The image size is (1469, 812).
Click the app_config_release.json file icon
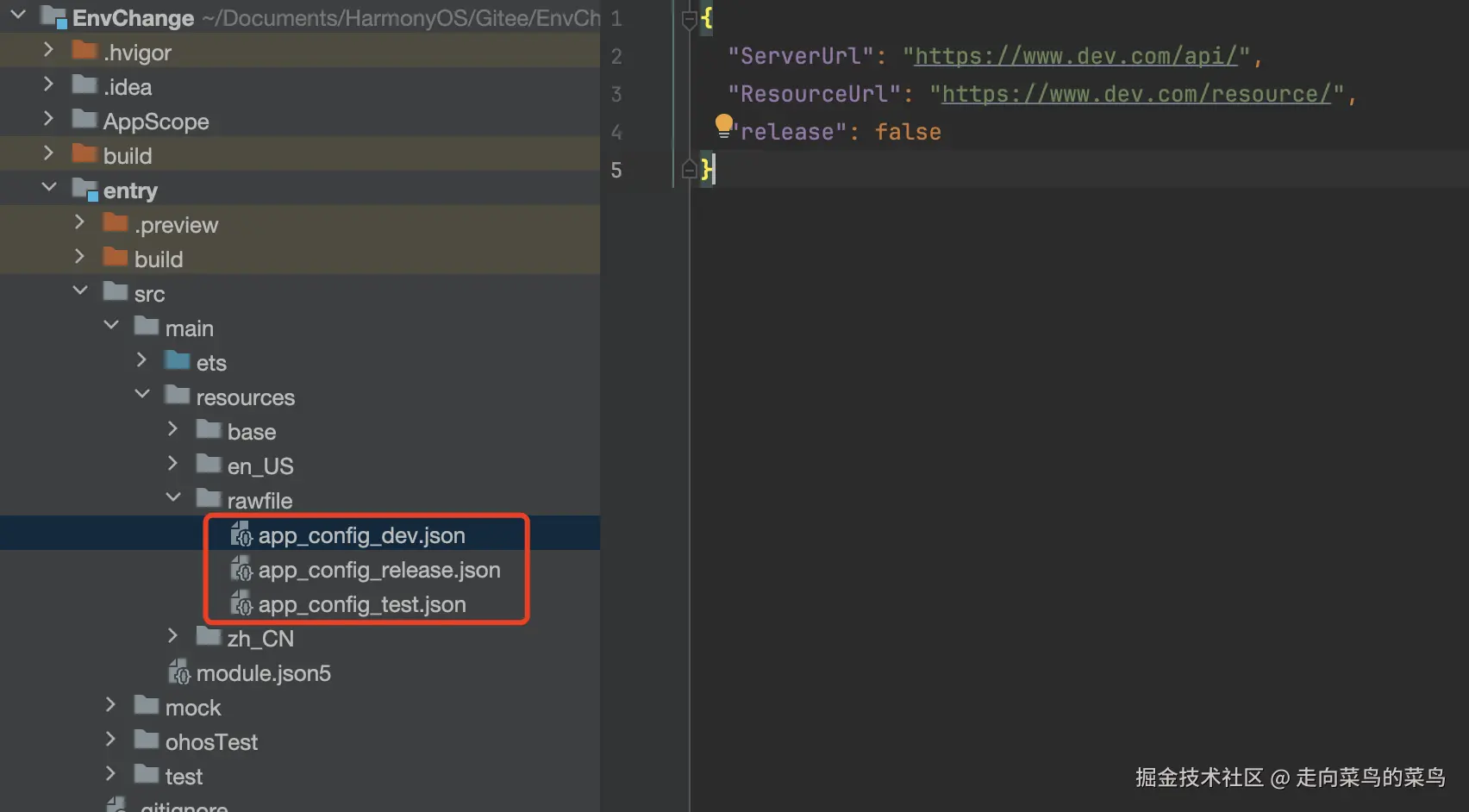pos(241,569)
